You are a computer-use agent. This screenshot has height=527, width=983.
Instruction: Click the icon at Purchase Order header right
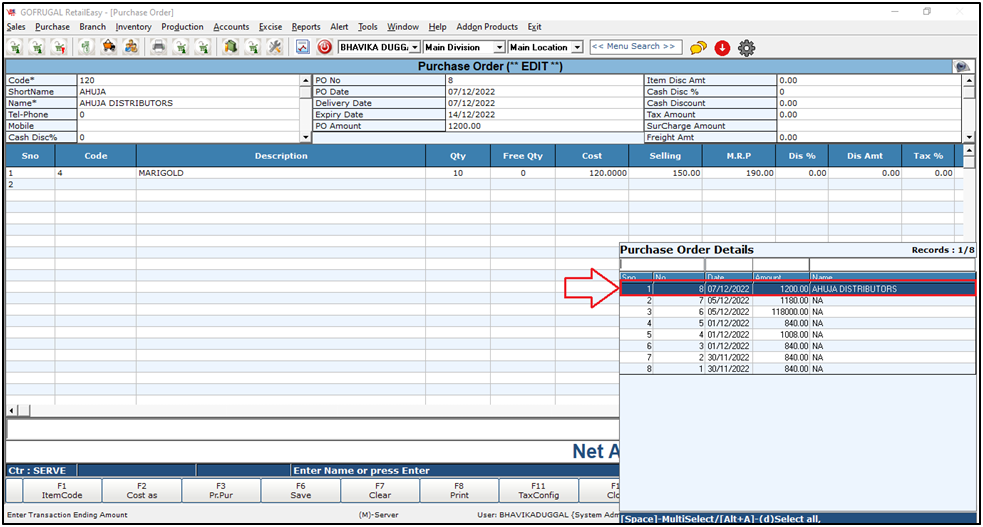[x=962, y=66]
